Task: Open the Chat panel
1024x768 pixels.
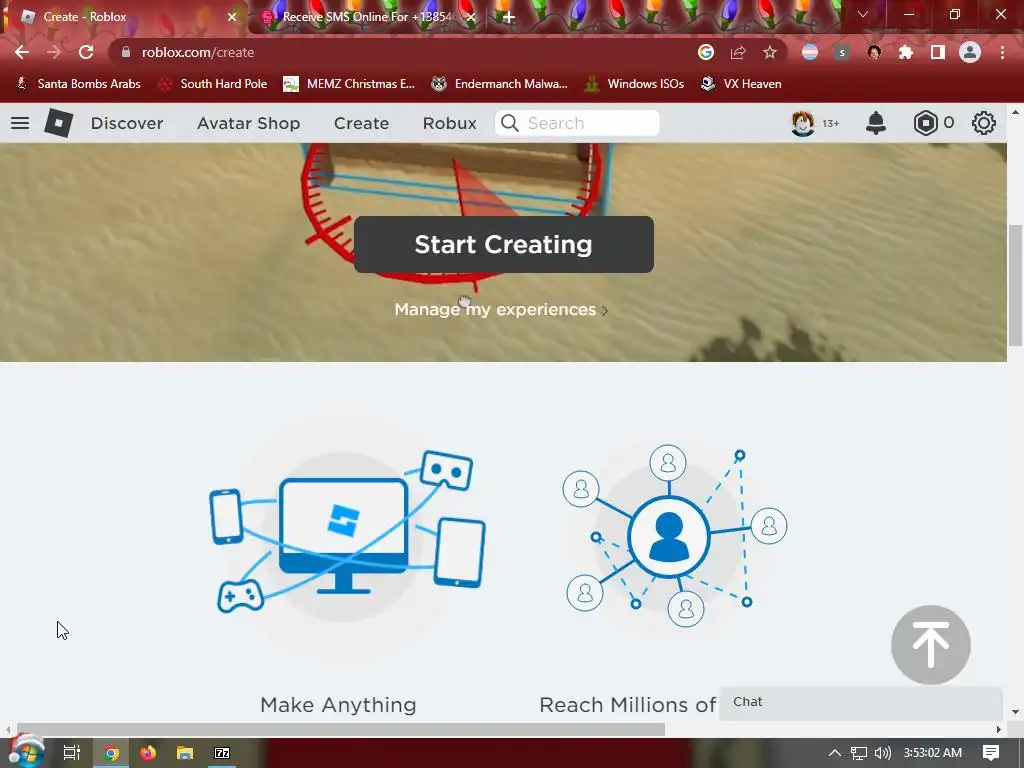Action: (861, 703)
